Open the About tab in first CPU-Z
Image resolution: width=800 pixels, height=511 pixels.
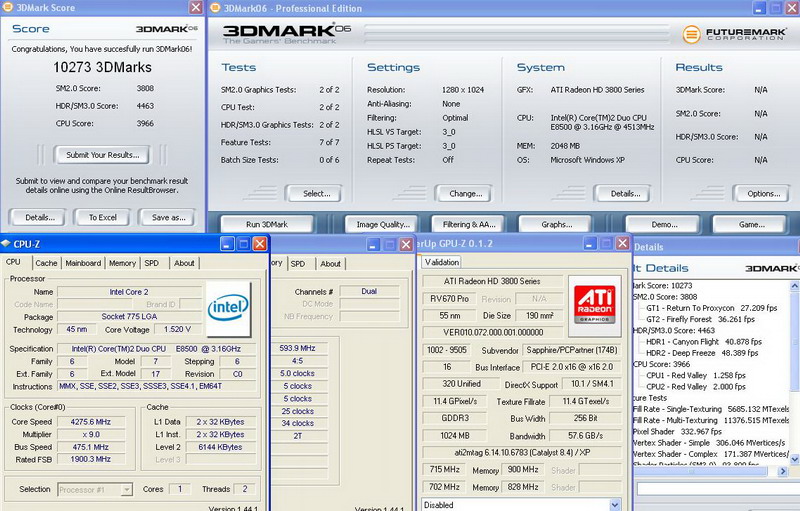pos(184,263)
